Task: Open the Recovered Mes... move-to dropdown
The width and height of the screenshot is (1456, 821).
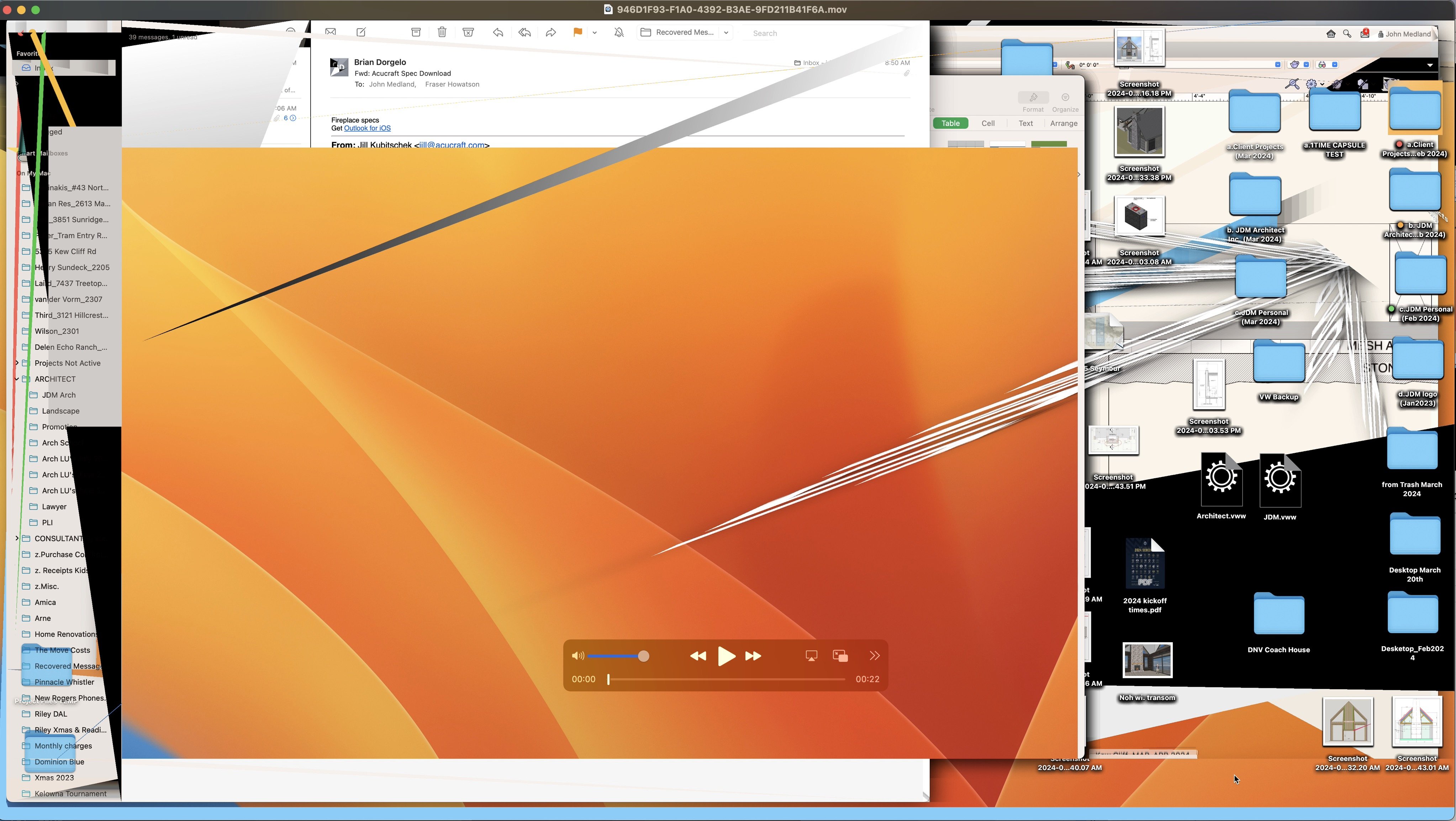Action: tap(726, 33)
